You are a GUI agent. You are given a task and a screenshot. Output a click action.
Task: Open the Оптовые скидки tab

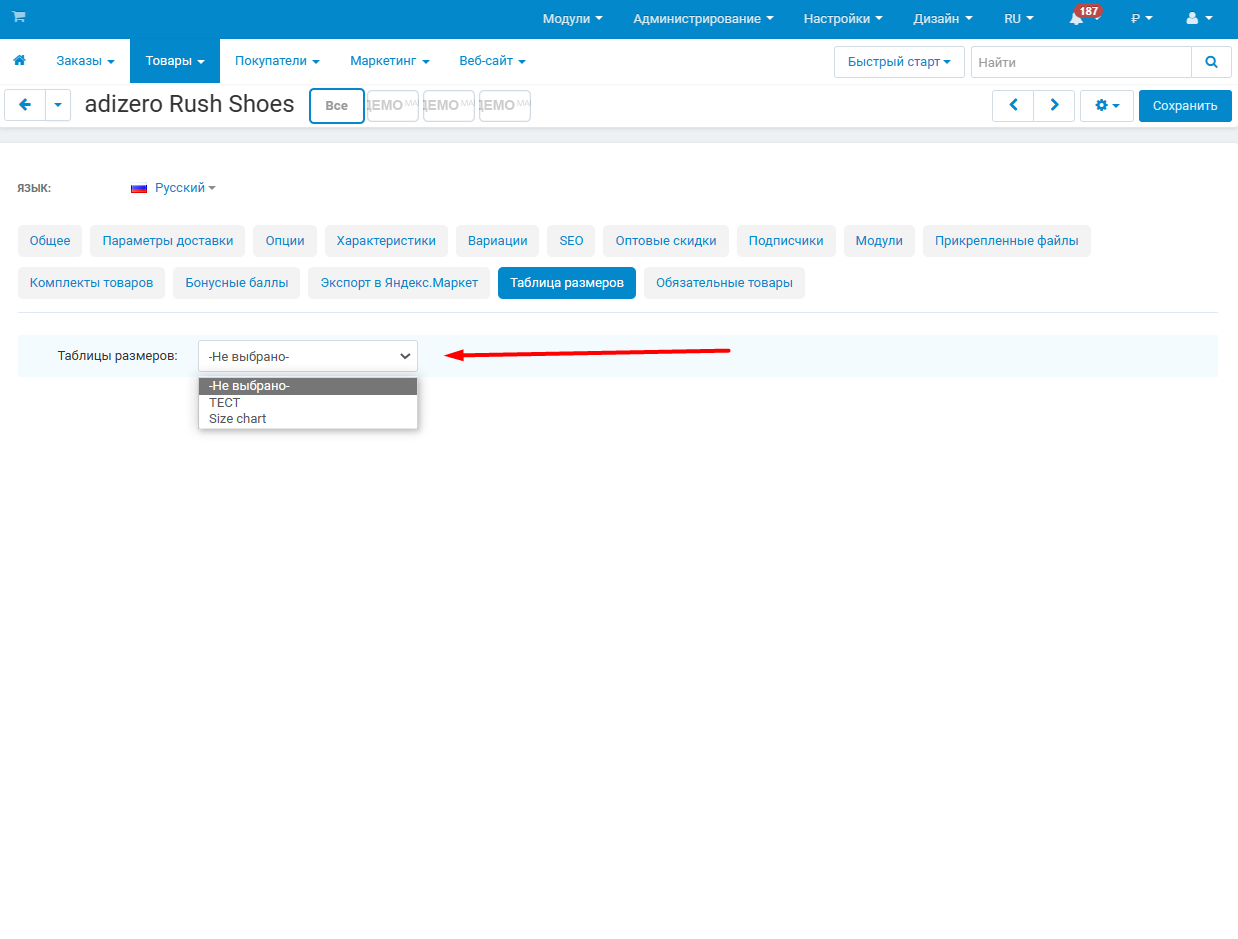666,241
